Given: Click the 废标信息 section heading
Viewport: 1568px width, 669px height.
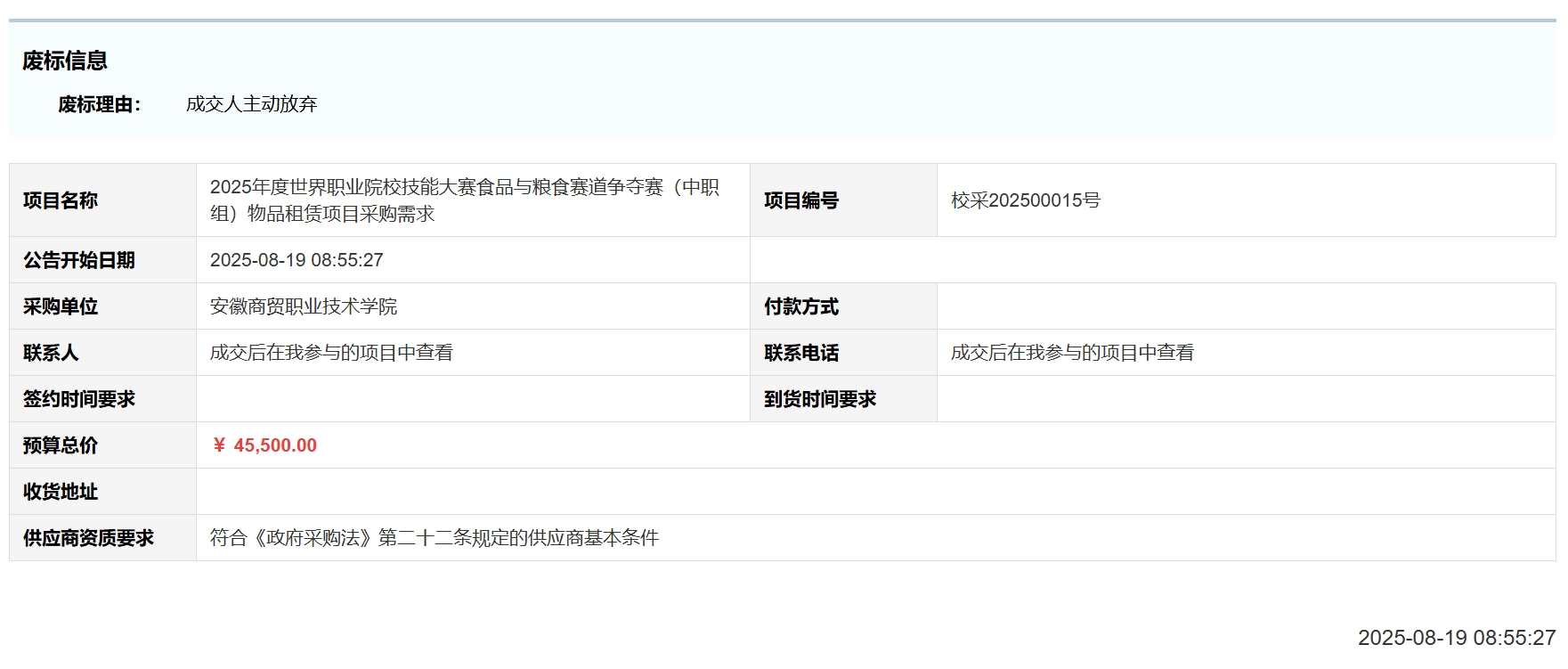Looking at the screenshot, I should click(x=65, y=61).
